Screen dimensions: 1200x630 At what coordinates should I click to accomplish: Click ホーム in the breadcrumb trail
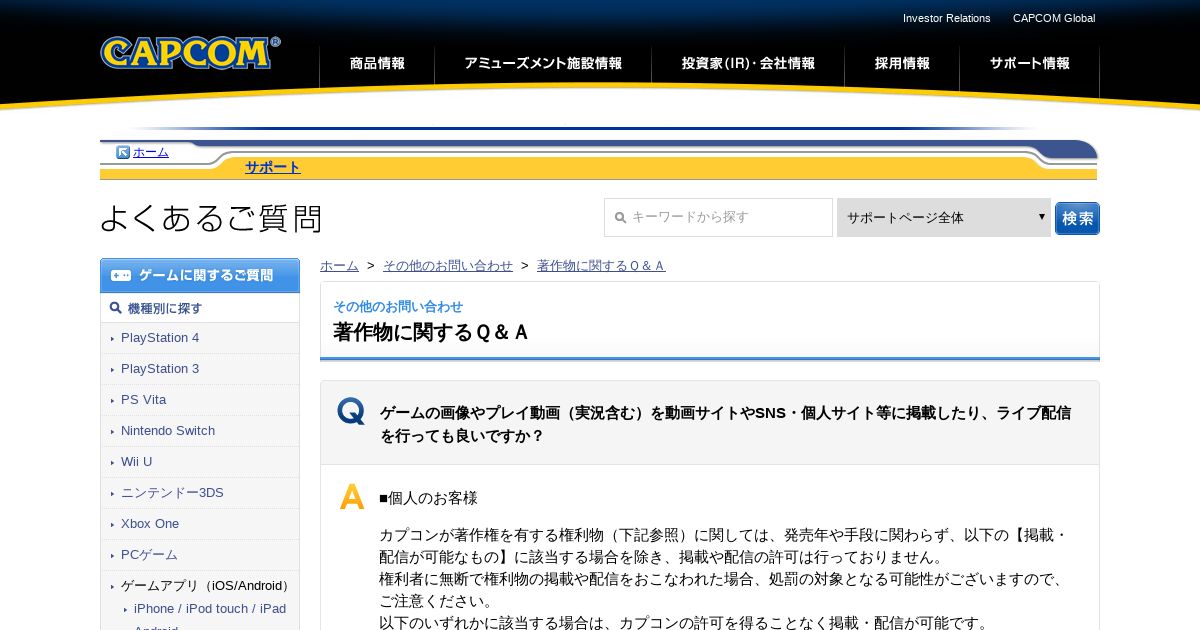pyautogui.click(x=339, y=265)
